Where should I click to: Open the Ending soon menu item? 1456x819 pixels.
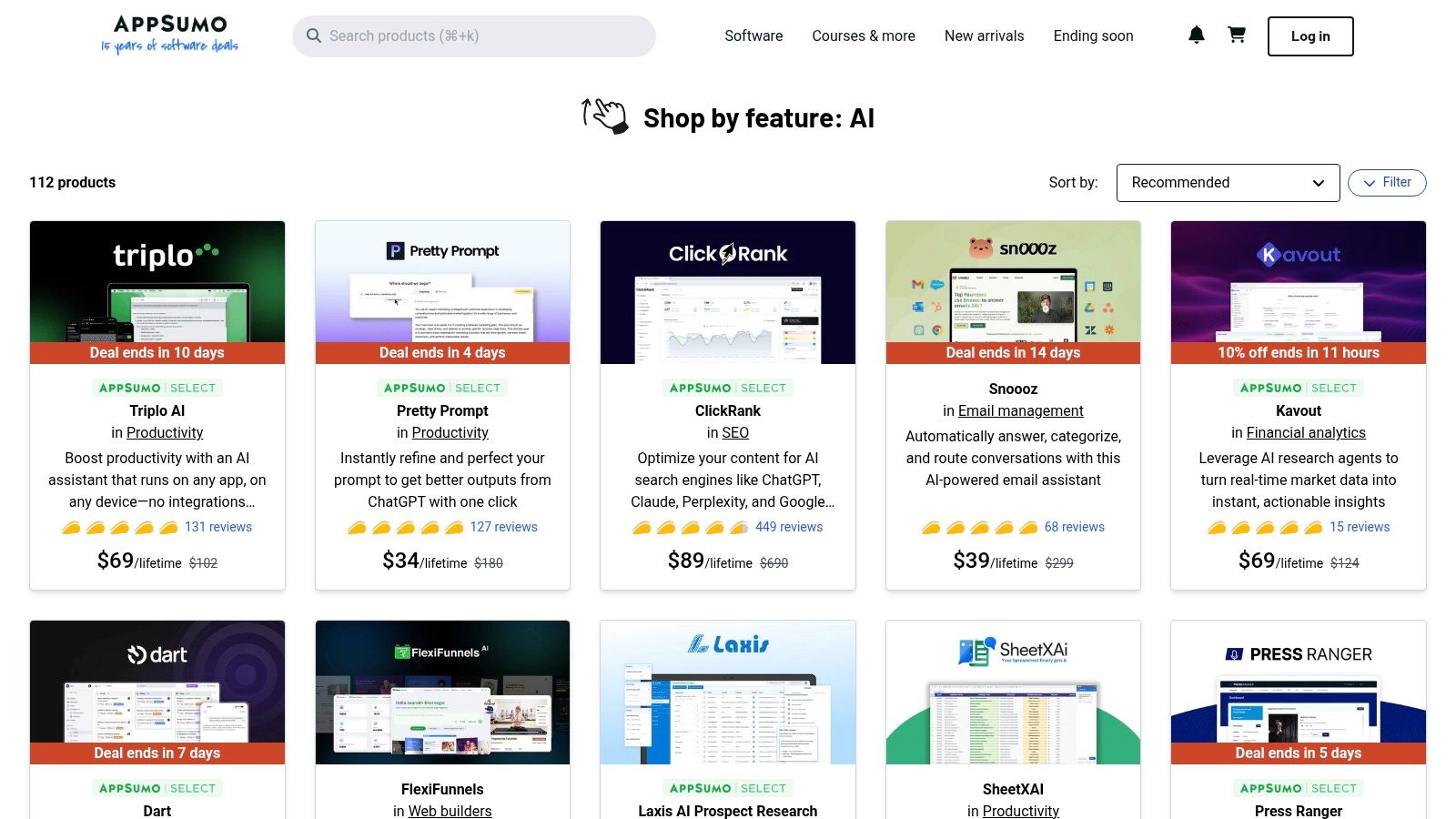[1092, 35]
